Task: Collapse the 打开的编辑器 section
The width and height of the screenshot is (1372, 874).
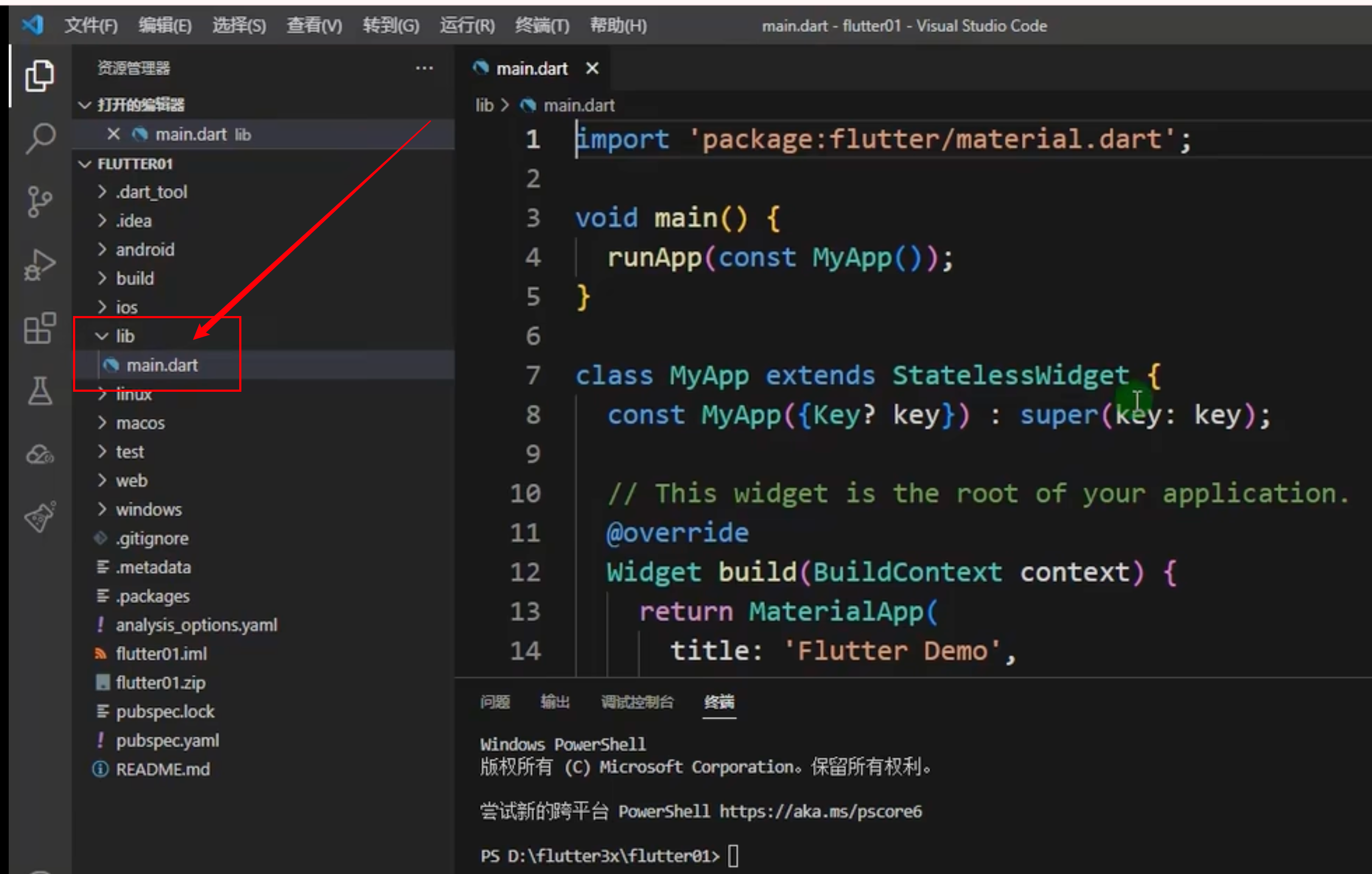Action: point(85,105)
